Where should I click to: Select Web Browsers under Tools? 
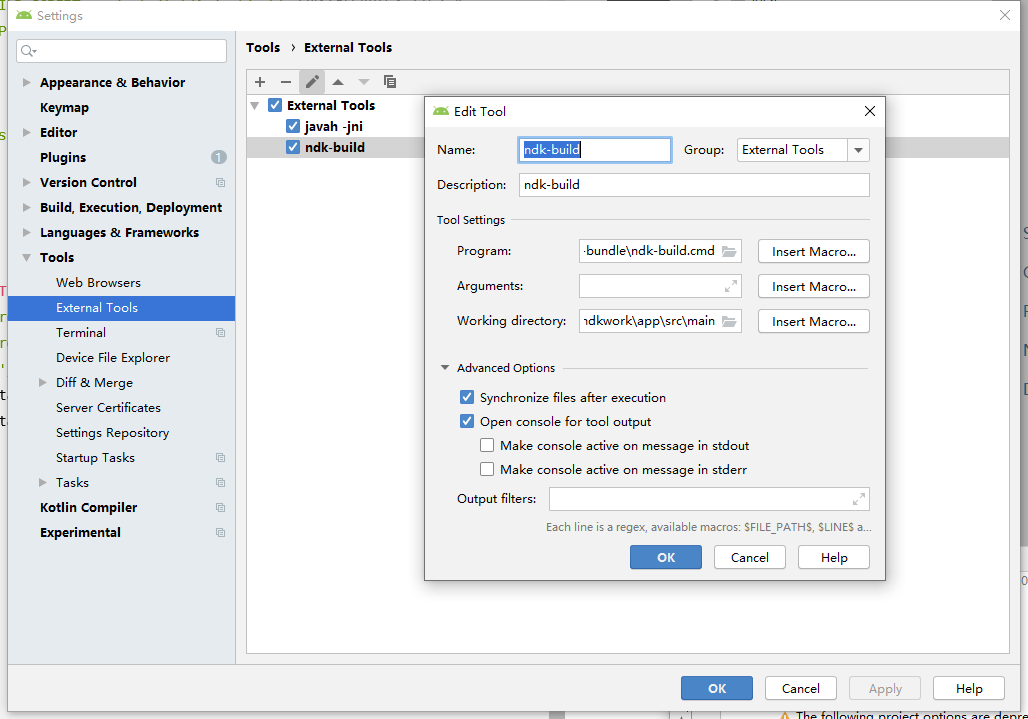[x=98, y=282]
